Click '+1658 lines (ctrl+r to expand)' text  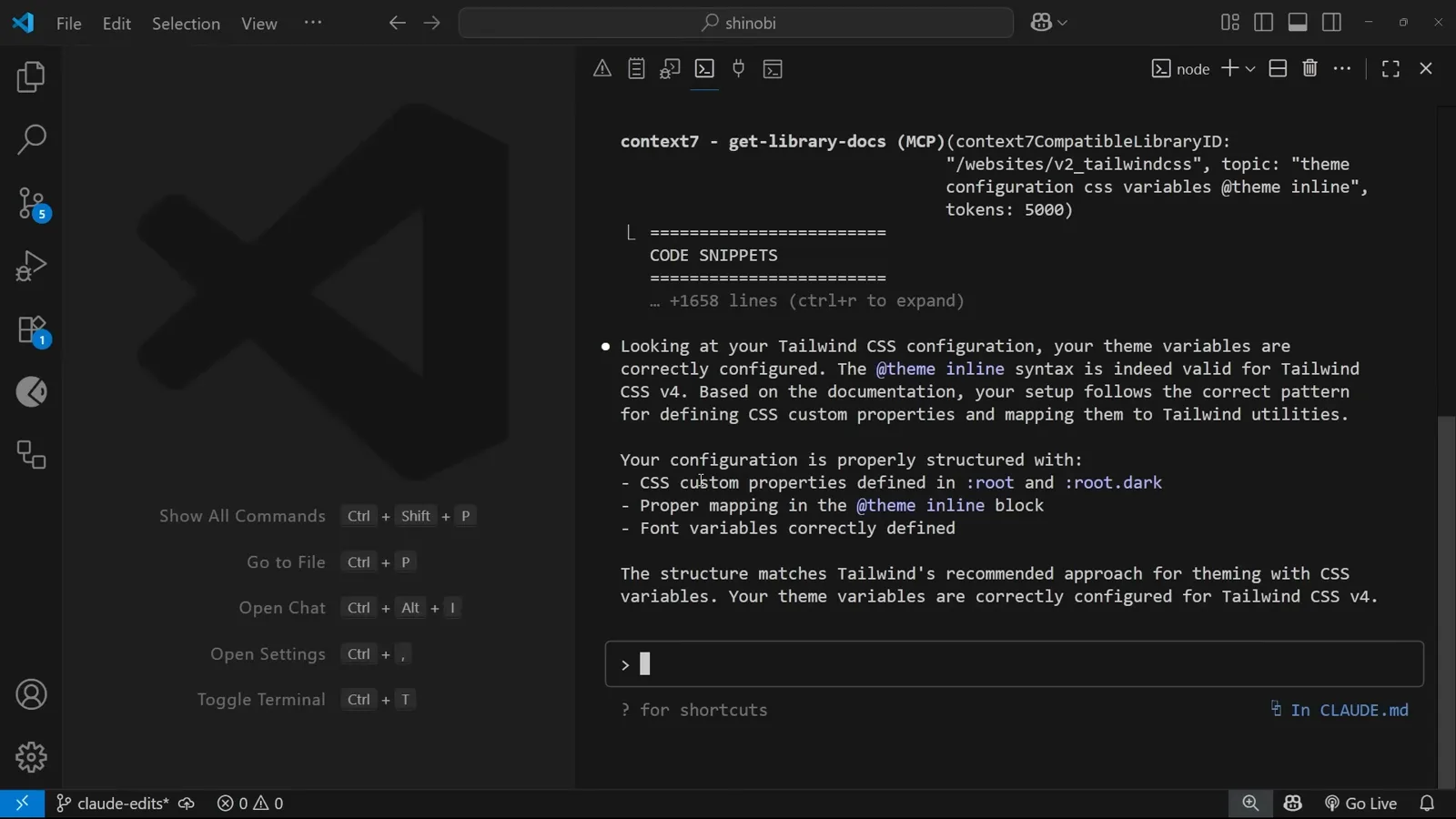[x=816, y=301]
